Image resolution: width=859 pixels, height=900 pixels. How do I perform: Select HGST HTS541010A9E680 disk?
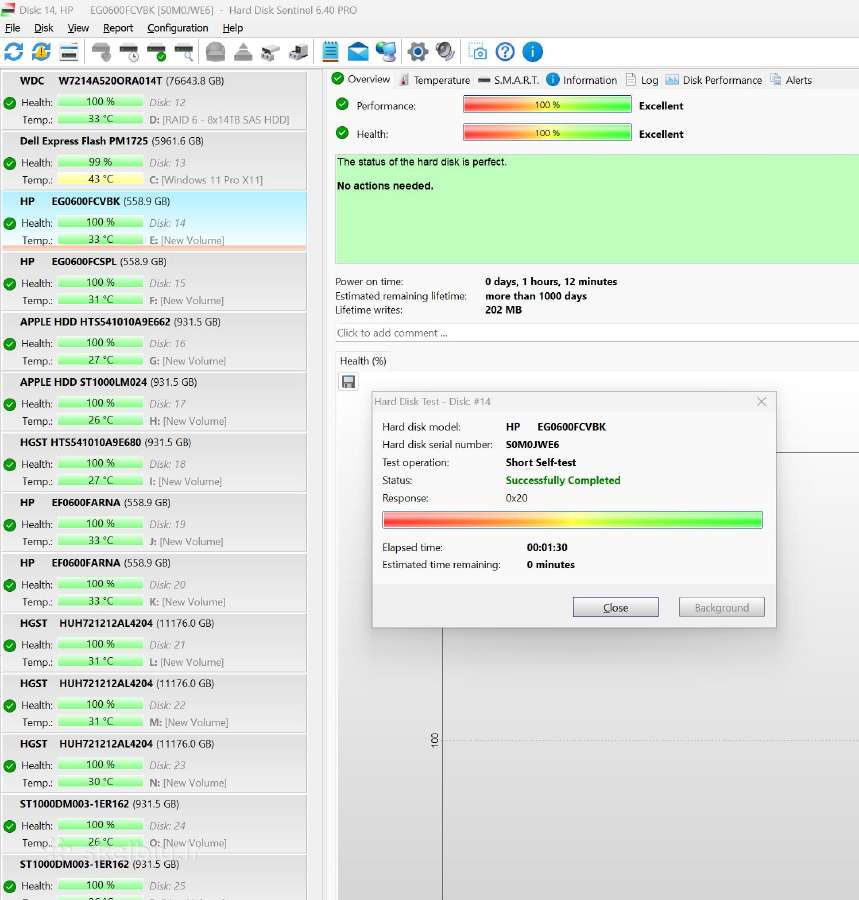(x=154, y=461)
